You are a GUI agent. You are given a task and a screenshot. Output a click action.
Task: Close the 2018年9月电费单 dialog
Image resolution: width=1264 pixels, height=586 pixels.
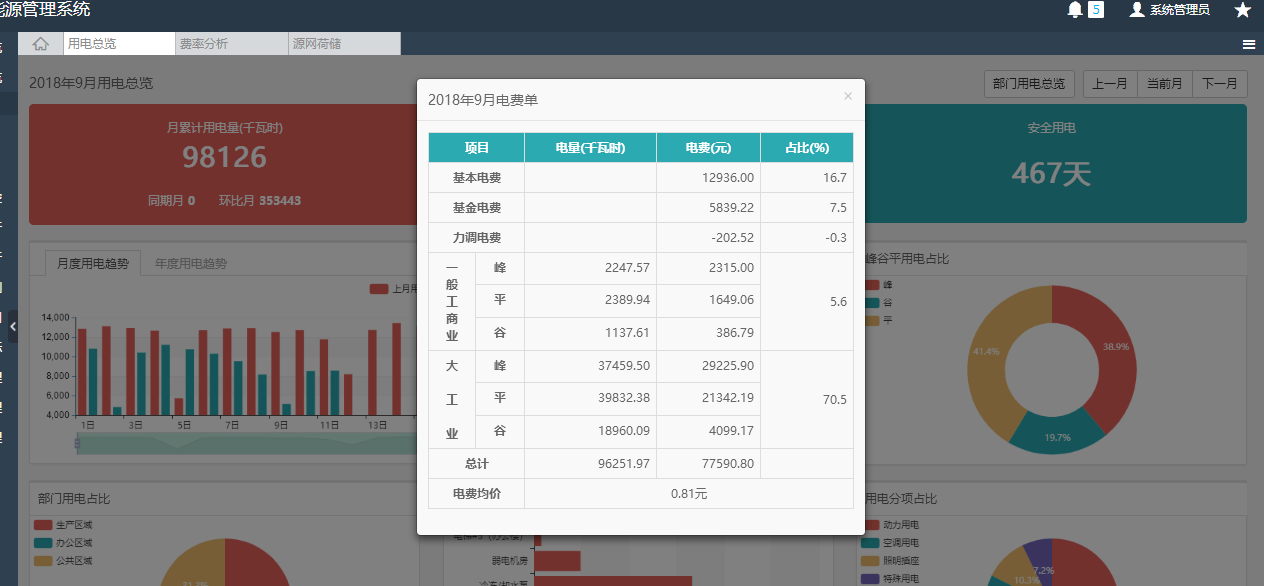pyautogui.click(x=848, y=96)
